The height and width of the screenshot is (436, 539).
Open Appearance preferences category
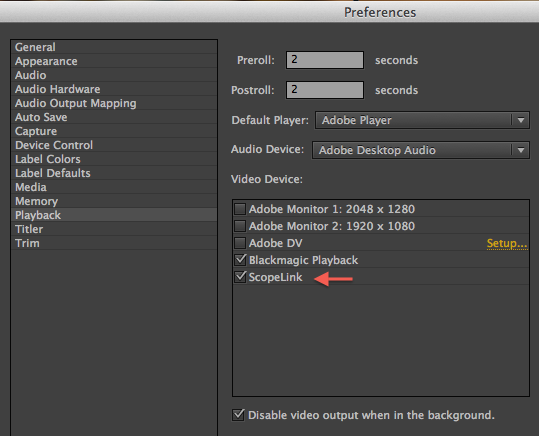[114, 61]
